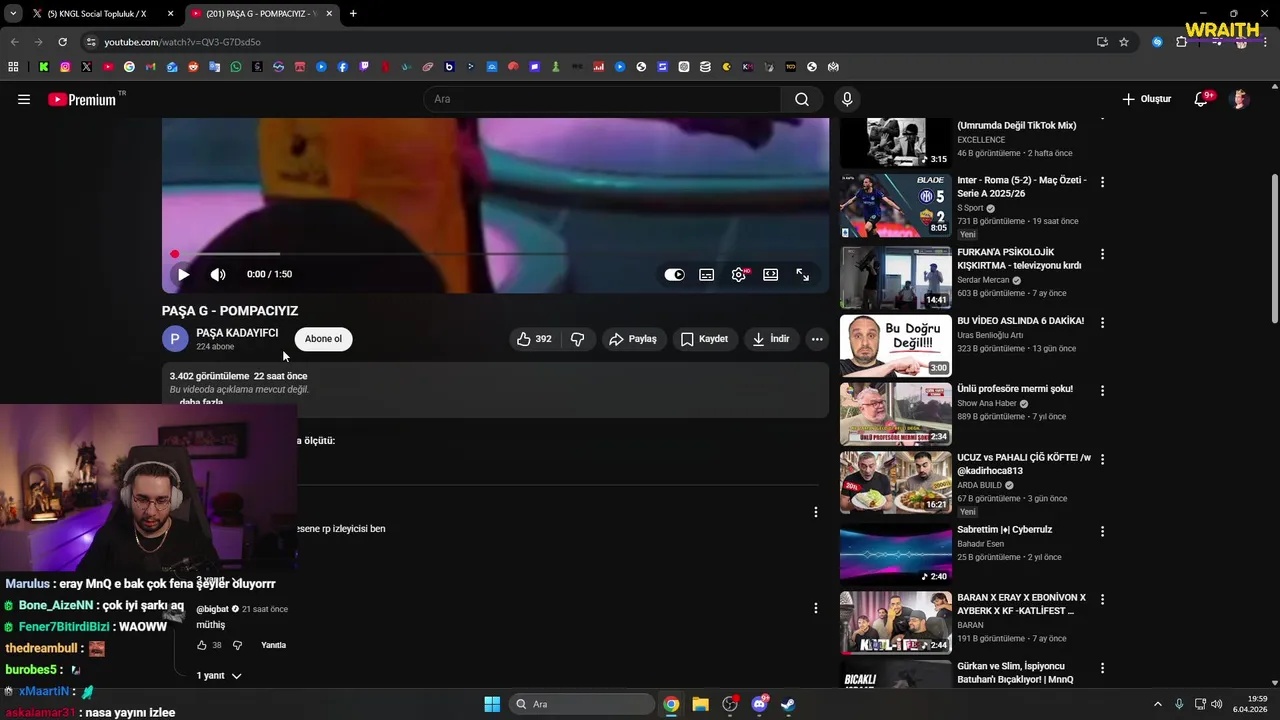Mute the video volume speaker
1280x720 pixels.
click(x=218, y=274)
